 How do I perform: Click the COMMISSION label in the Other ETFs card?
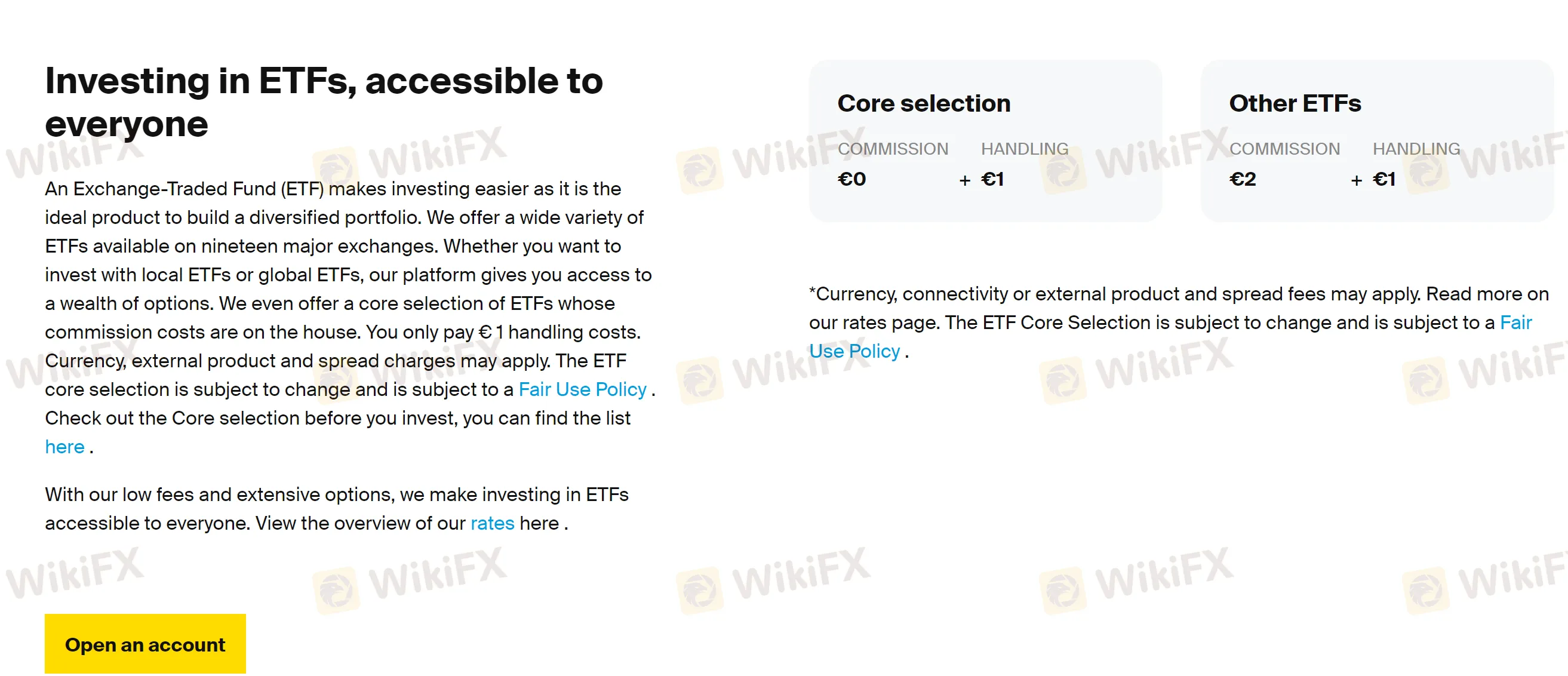(x=1284, y=149)
